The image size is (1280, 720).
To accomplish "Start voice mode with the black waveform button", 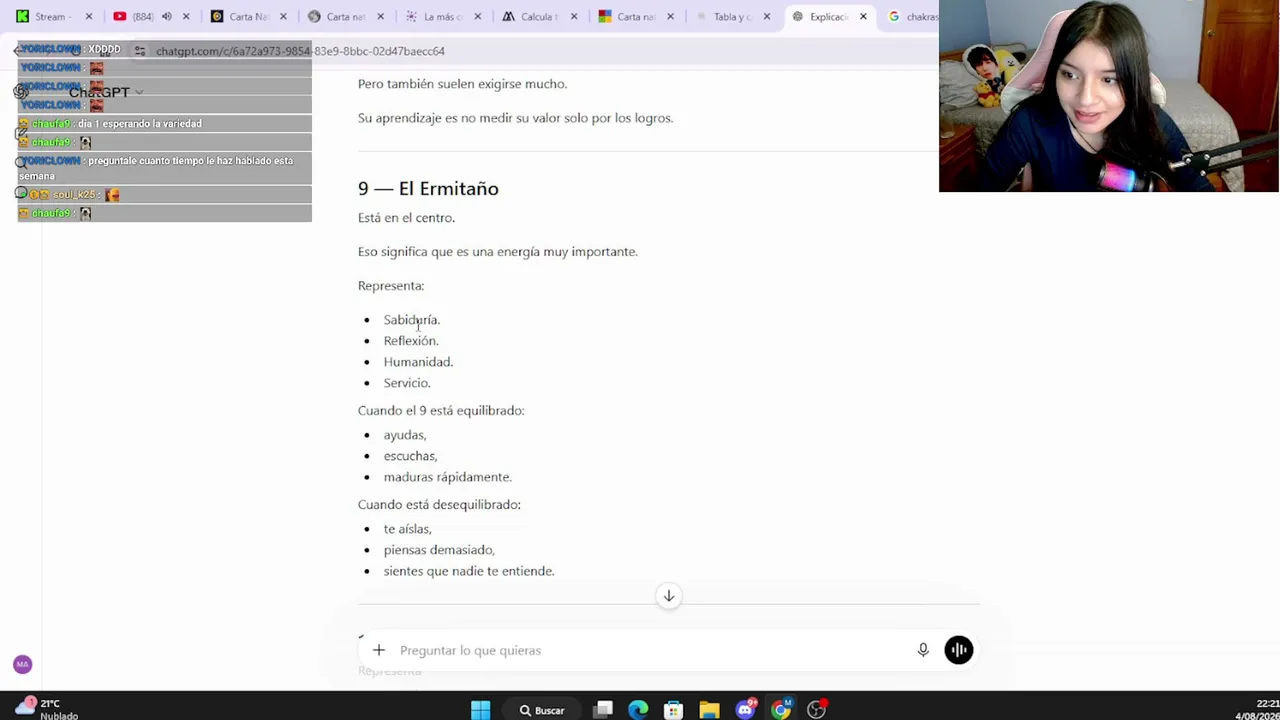I will [x=958, y=650].
